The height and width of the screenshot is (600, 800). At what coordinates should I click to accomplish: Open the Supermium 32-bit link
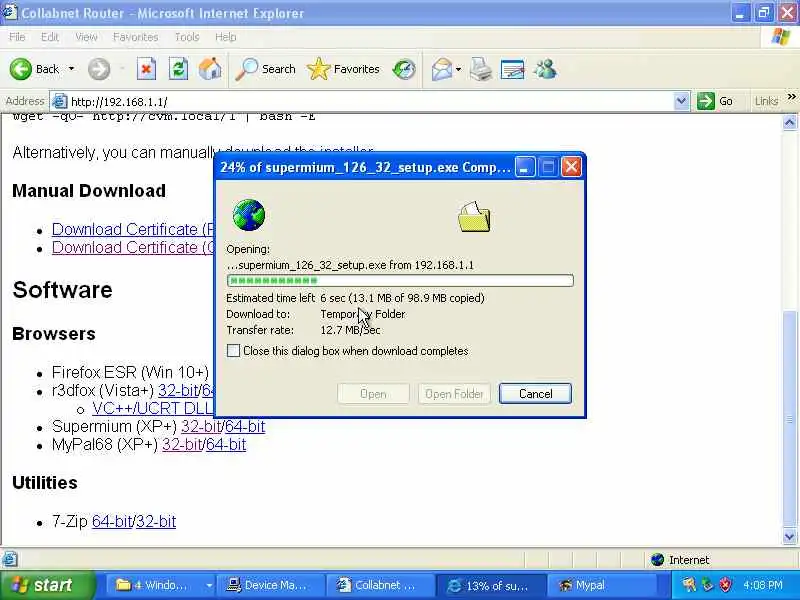coord(201,426)
